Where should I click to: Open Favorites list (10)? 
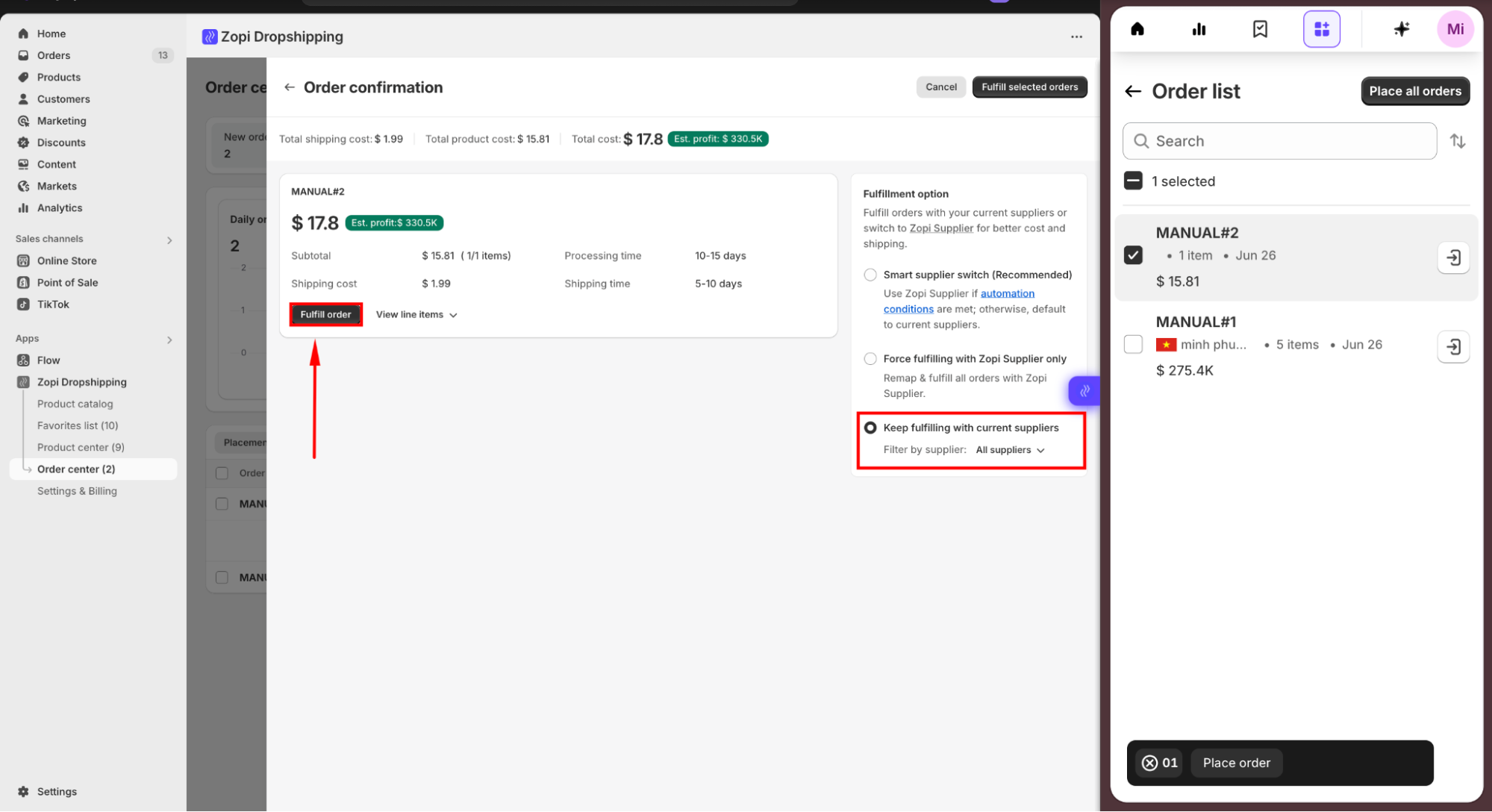[x=78, y=425]
